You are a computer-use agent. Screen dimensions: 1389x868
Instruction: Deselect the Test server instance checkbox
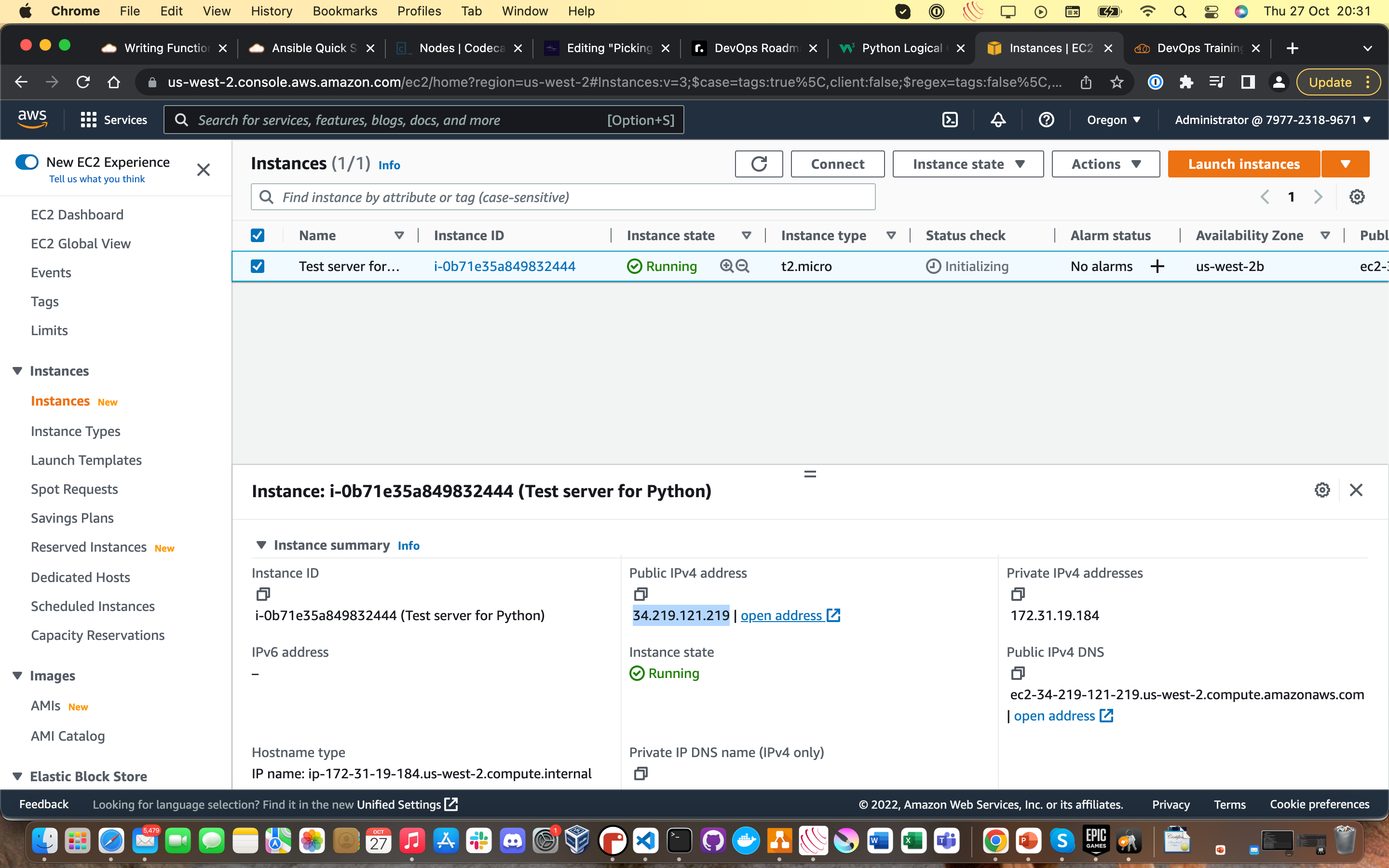pos(258,266)
